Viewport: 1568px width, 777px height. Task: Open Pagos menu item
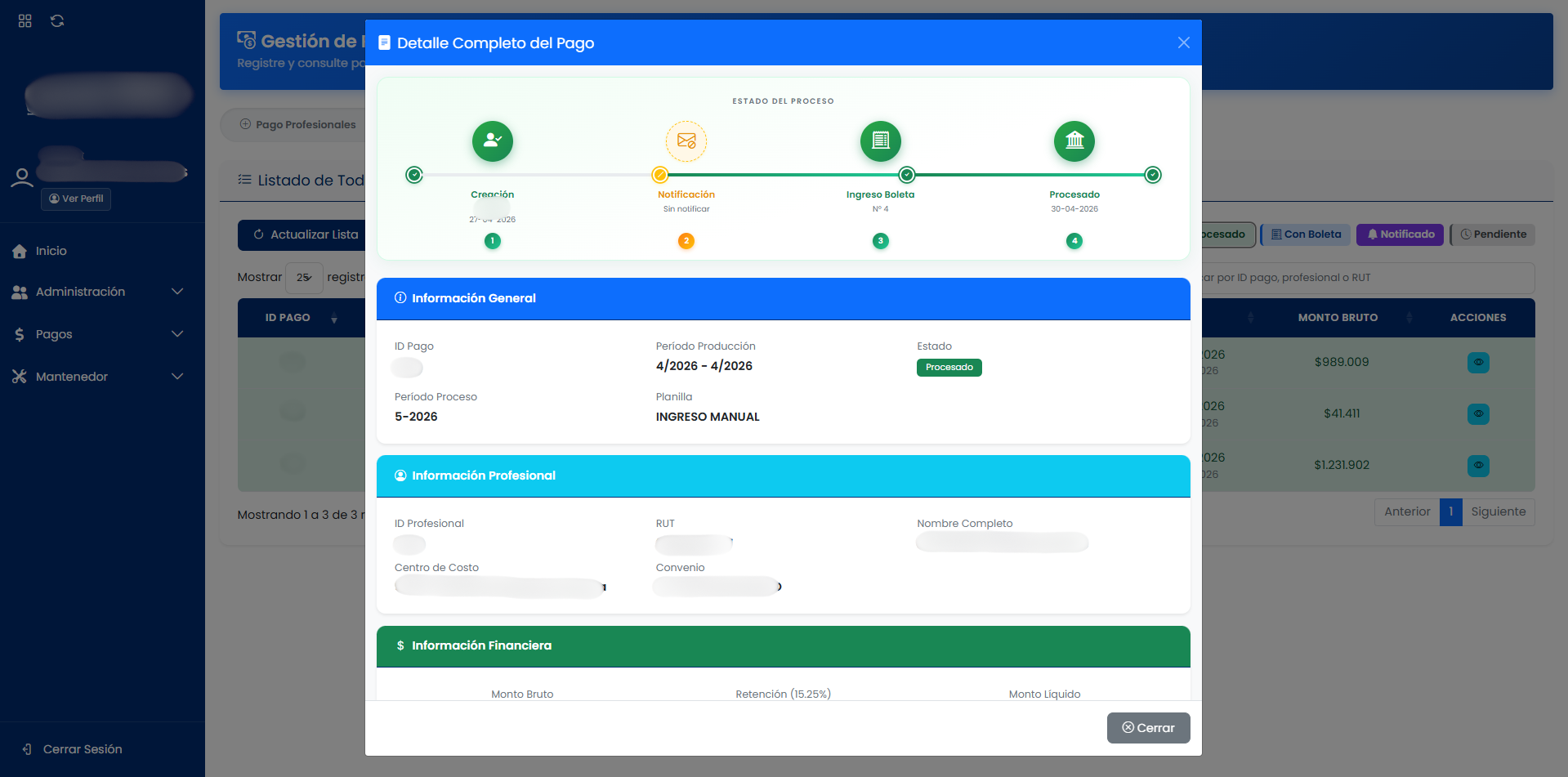(54, 334)
